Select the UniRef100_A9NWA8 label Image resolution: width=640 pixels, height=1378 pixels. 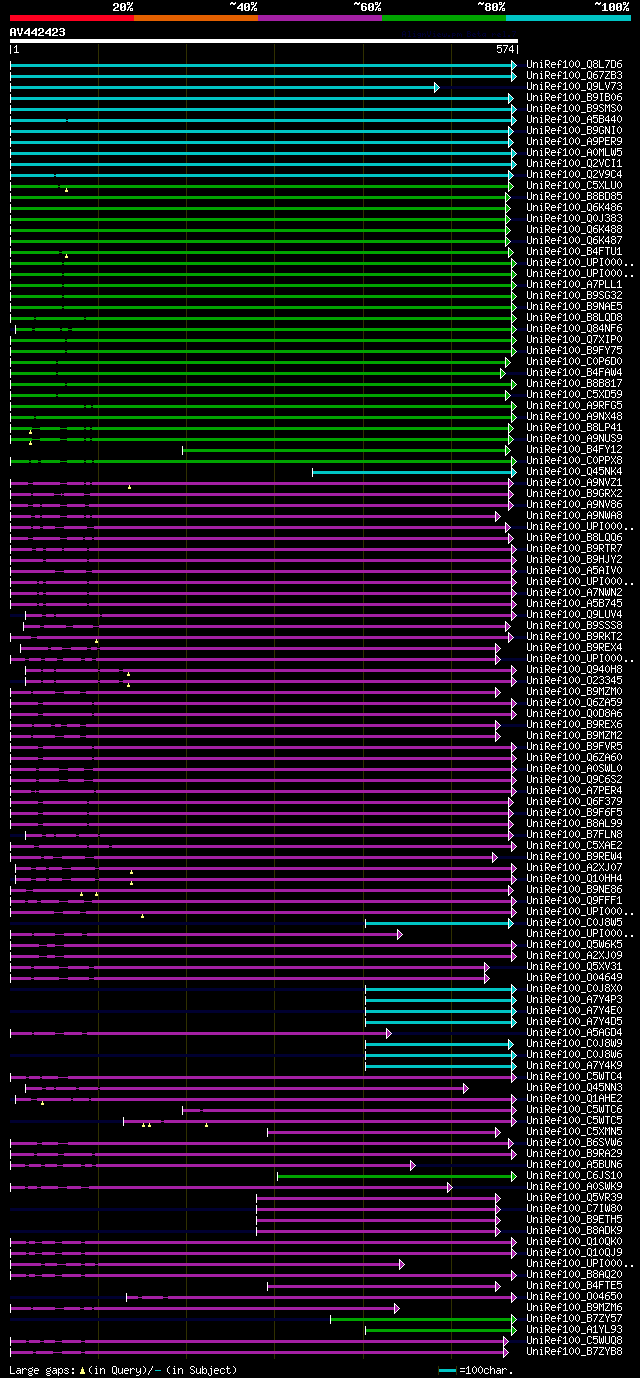[574, 516]
